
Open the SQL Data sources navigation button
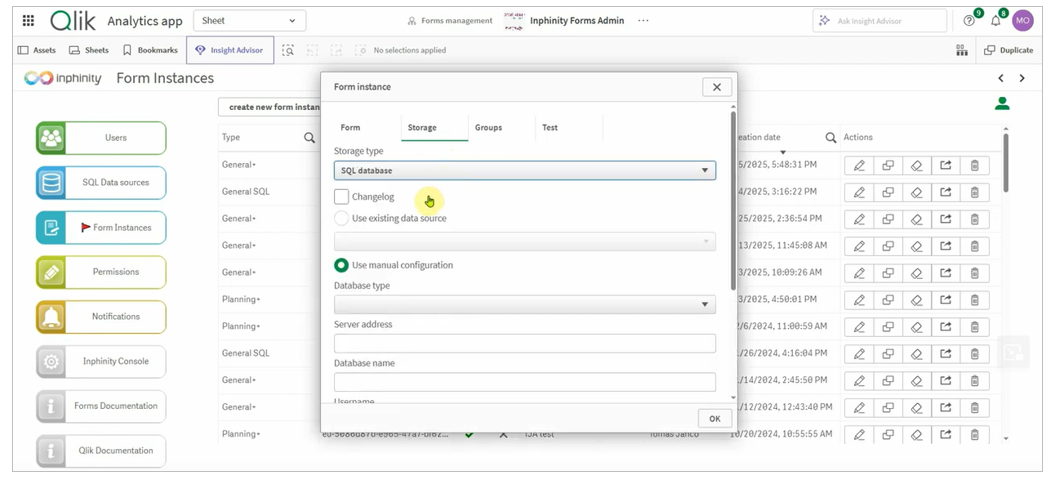[101, 182]
